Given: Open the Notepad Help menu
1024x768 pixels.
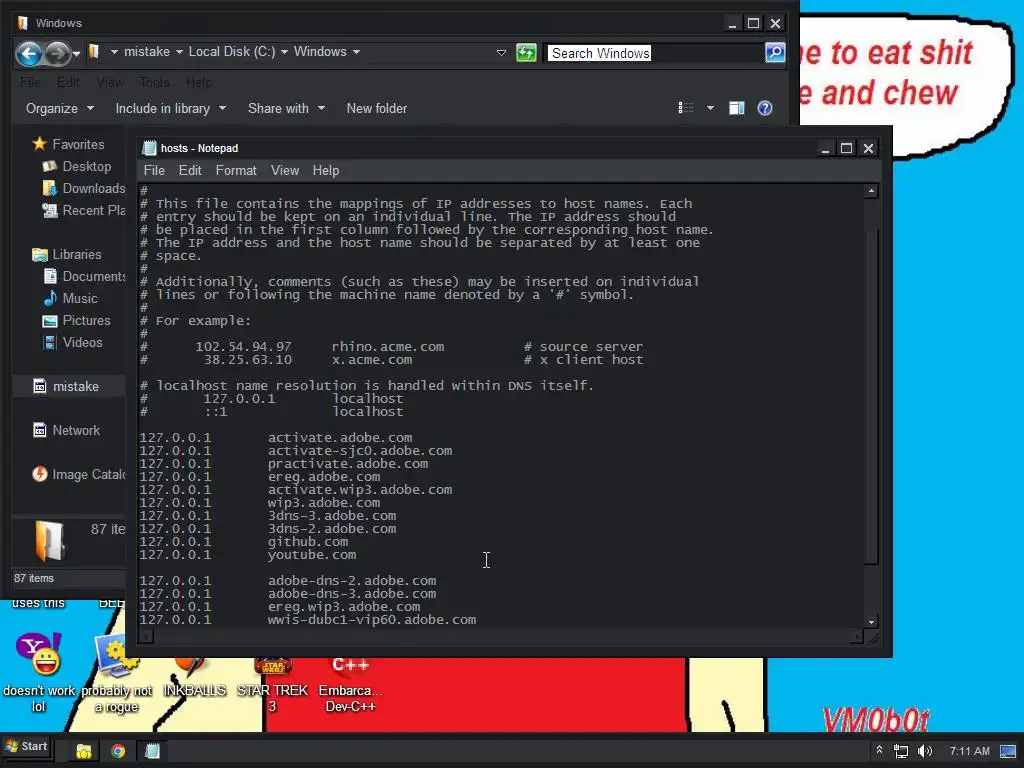Looking at the screenshot, I should click(325, 170).
